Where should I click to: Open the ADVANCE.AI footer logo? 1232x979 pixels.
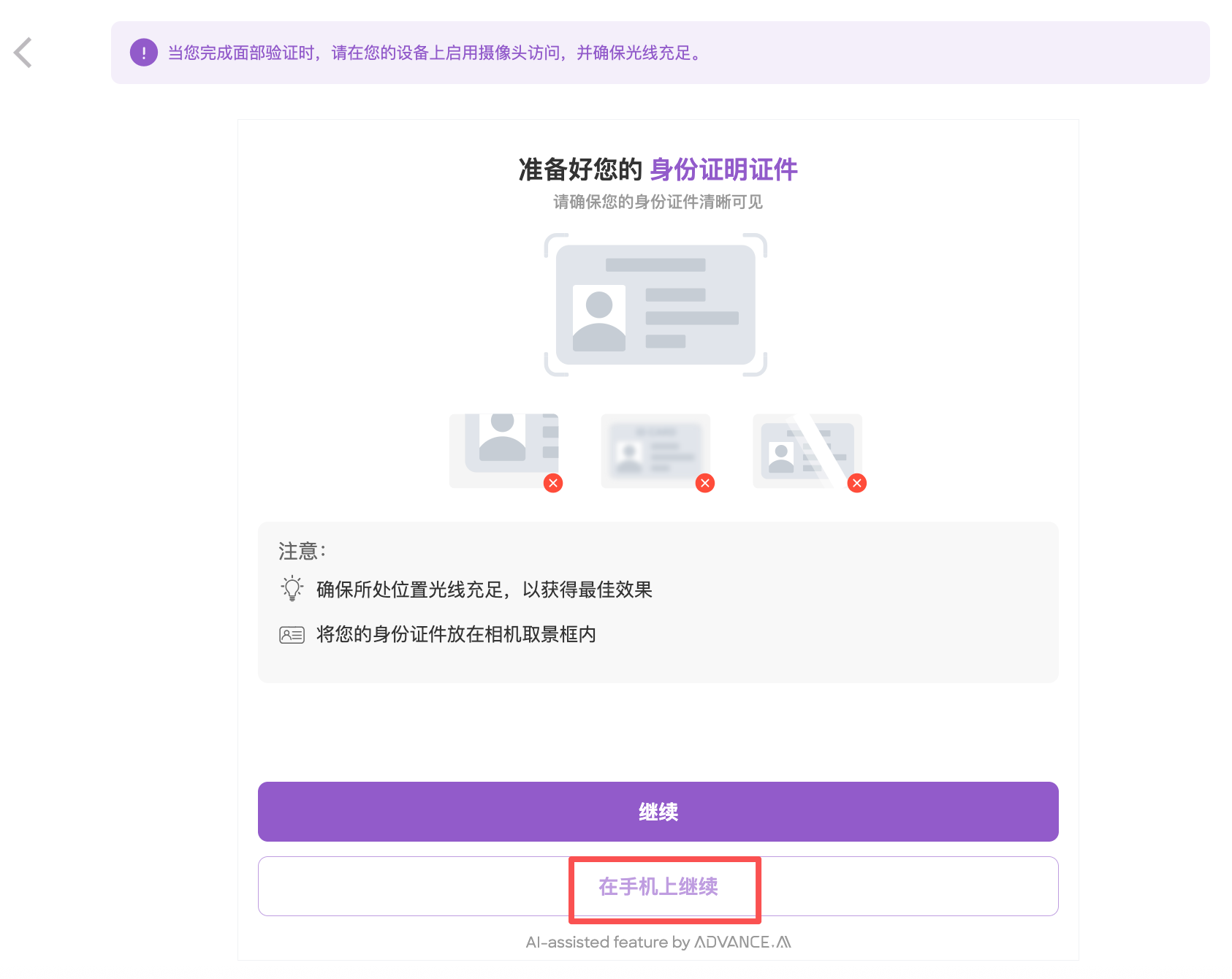(742, 942)
